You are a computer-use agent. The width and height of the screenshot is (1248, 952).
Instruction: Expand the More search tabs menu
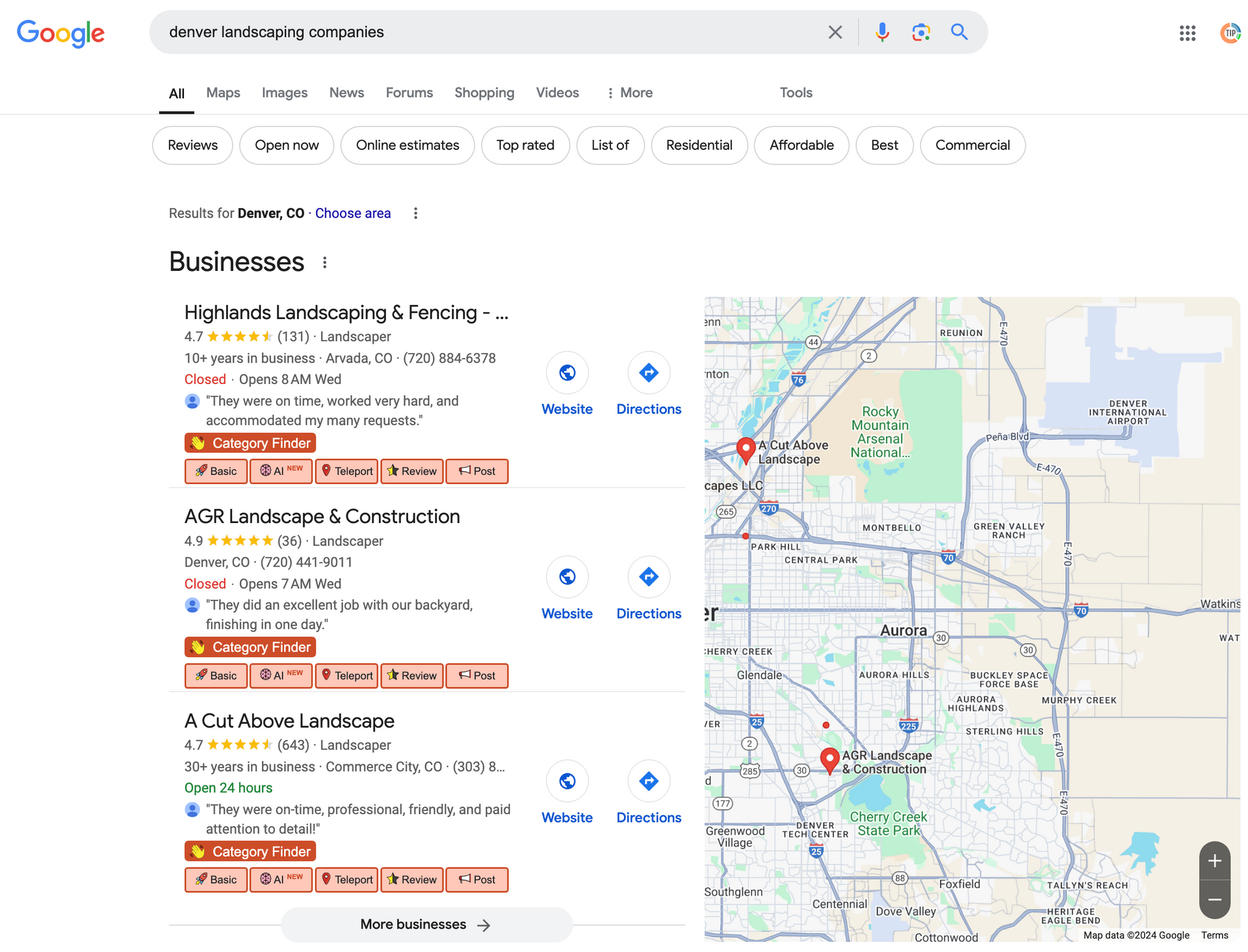pyautogui.click(x=629, y=93)
